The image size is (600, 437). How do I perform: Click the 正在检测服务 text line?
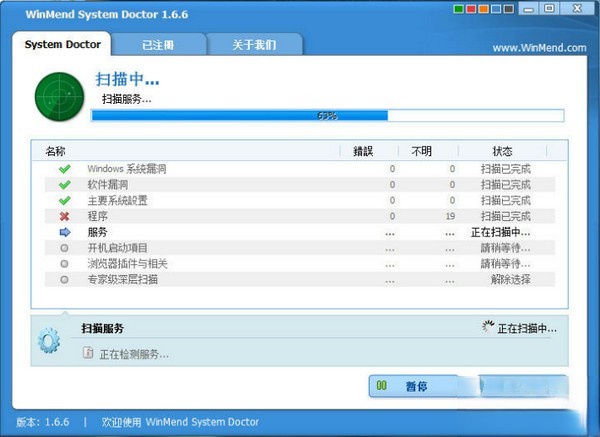click(x=134, y=354)
